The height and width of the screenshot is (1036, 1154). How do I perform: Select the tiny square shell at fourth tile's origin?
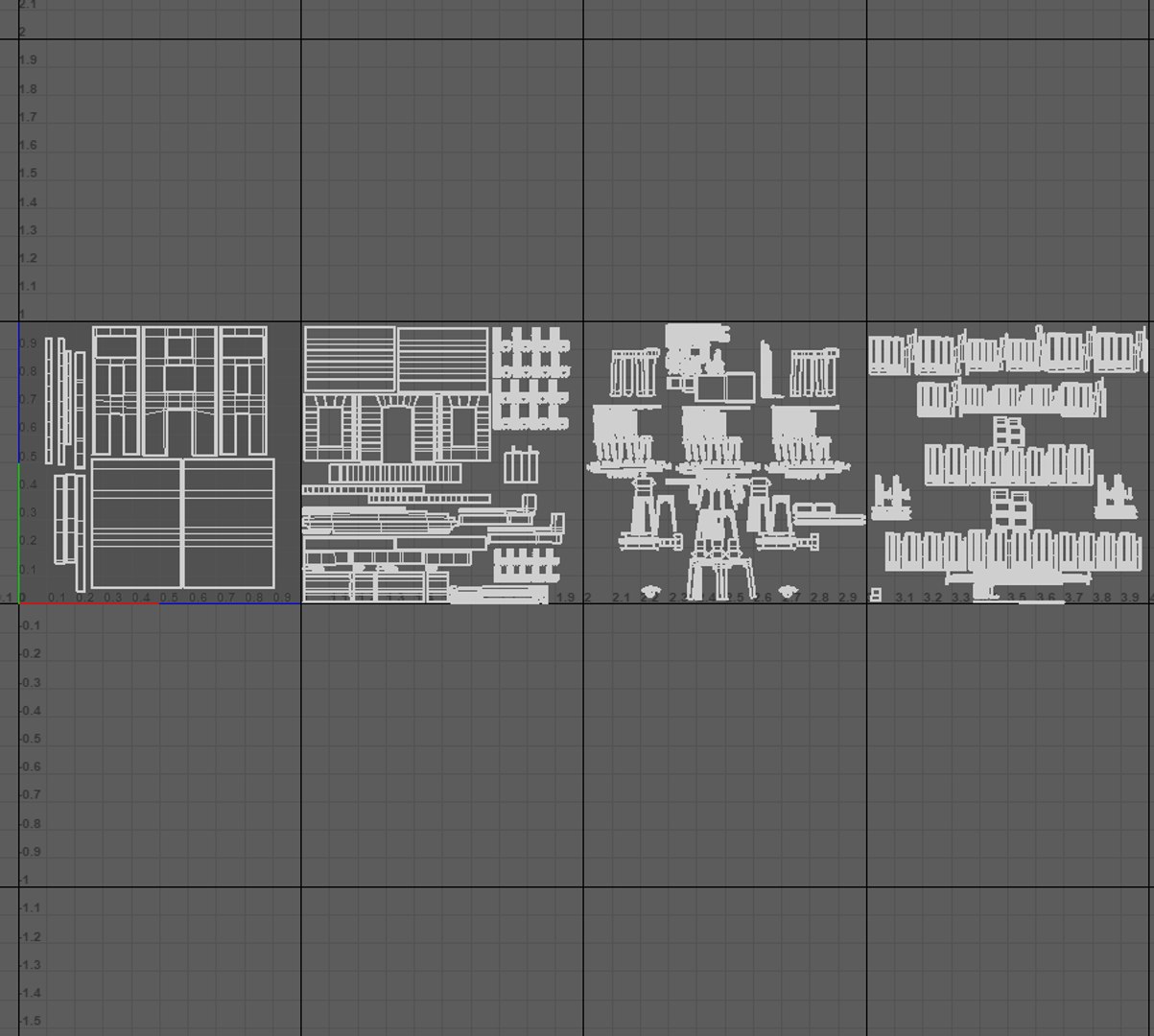click(875, 596)
